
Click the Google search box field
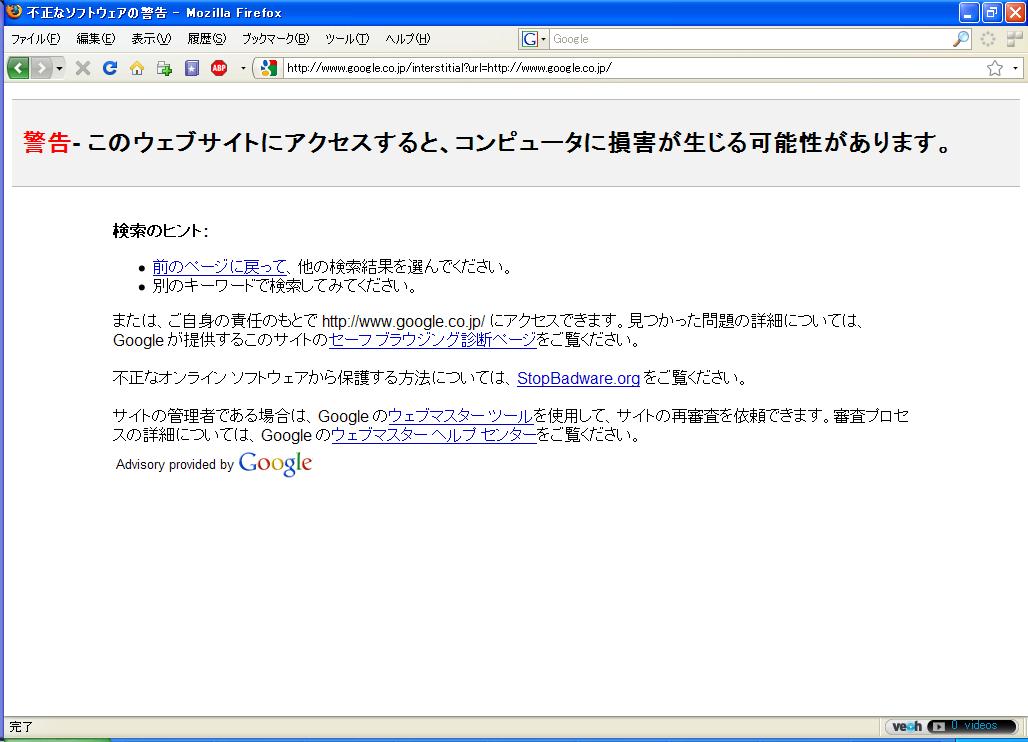[751, 39]
